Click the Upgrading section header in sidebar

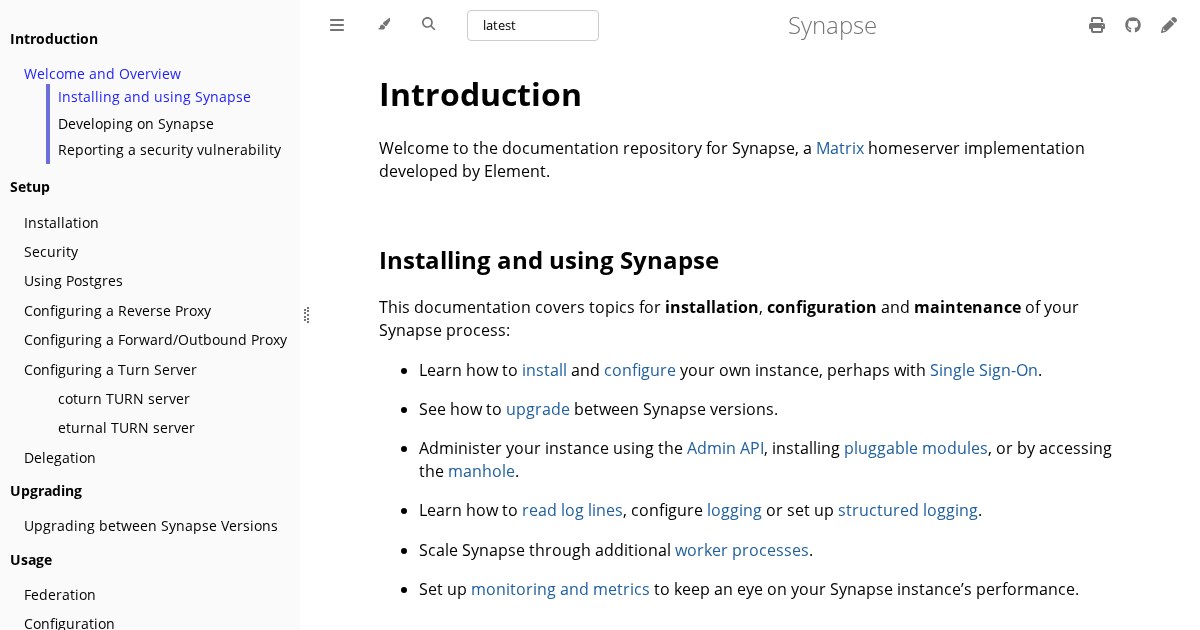pos(46,491)
